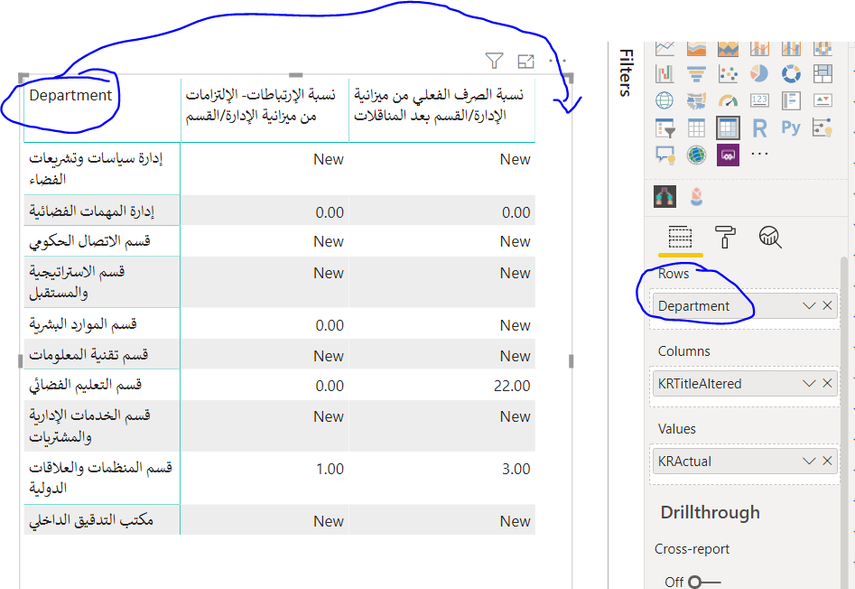Switch to the Fields well tab
The height and width of the screenshot is (589, 855).
680,237
